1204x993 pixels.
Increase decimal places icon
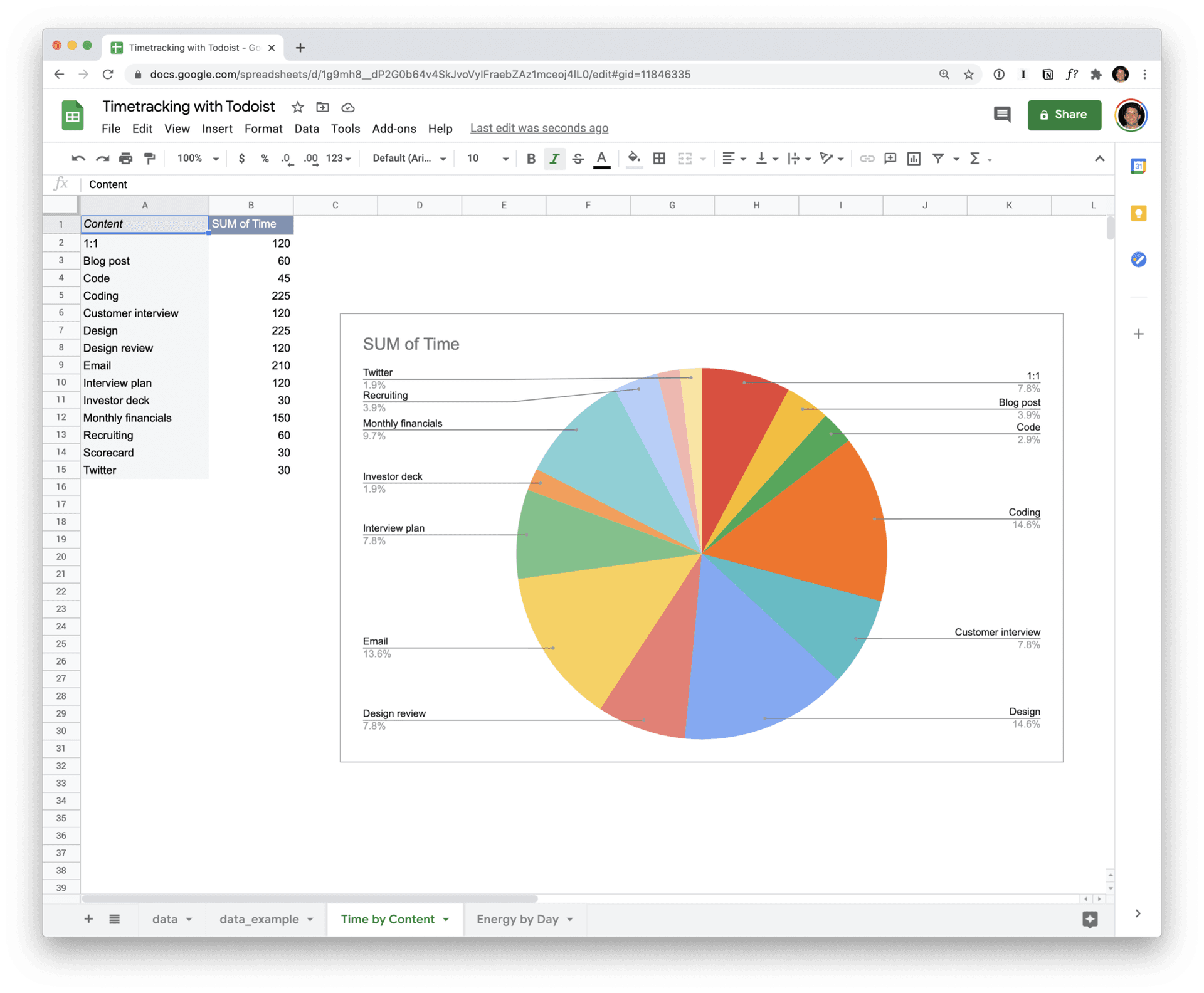pyautogui.click(x=310, y=159)
